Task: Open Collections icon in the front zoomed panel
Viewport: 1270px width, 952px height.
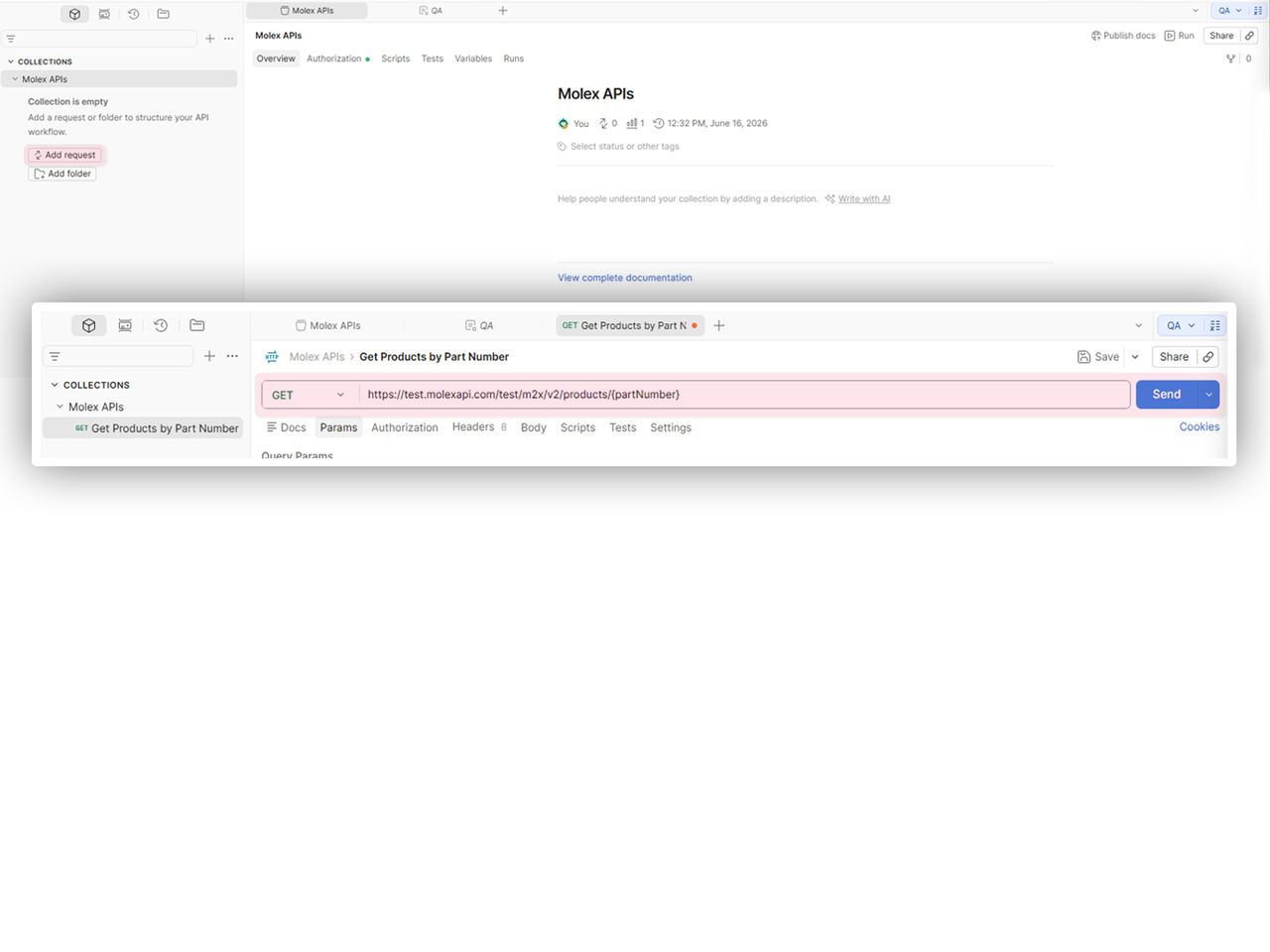Action: (88, 325)
